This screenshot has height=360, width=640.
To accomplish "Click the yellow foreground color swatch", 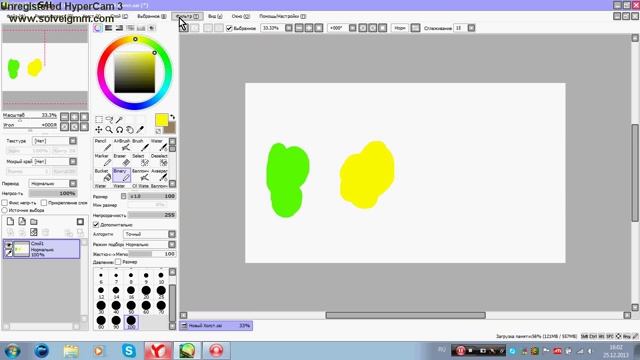I will click(x=162, y=120).
